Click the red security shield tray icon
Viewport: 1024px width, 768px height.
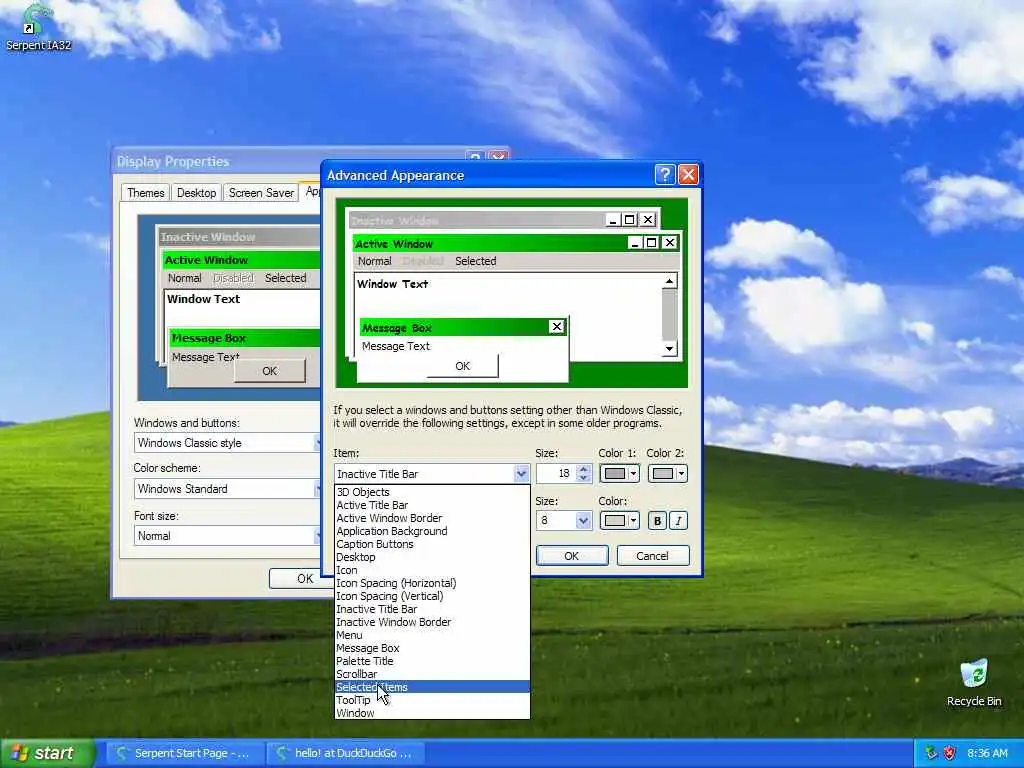(950, 753)
